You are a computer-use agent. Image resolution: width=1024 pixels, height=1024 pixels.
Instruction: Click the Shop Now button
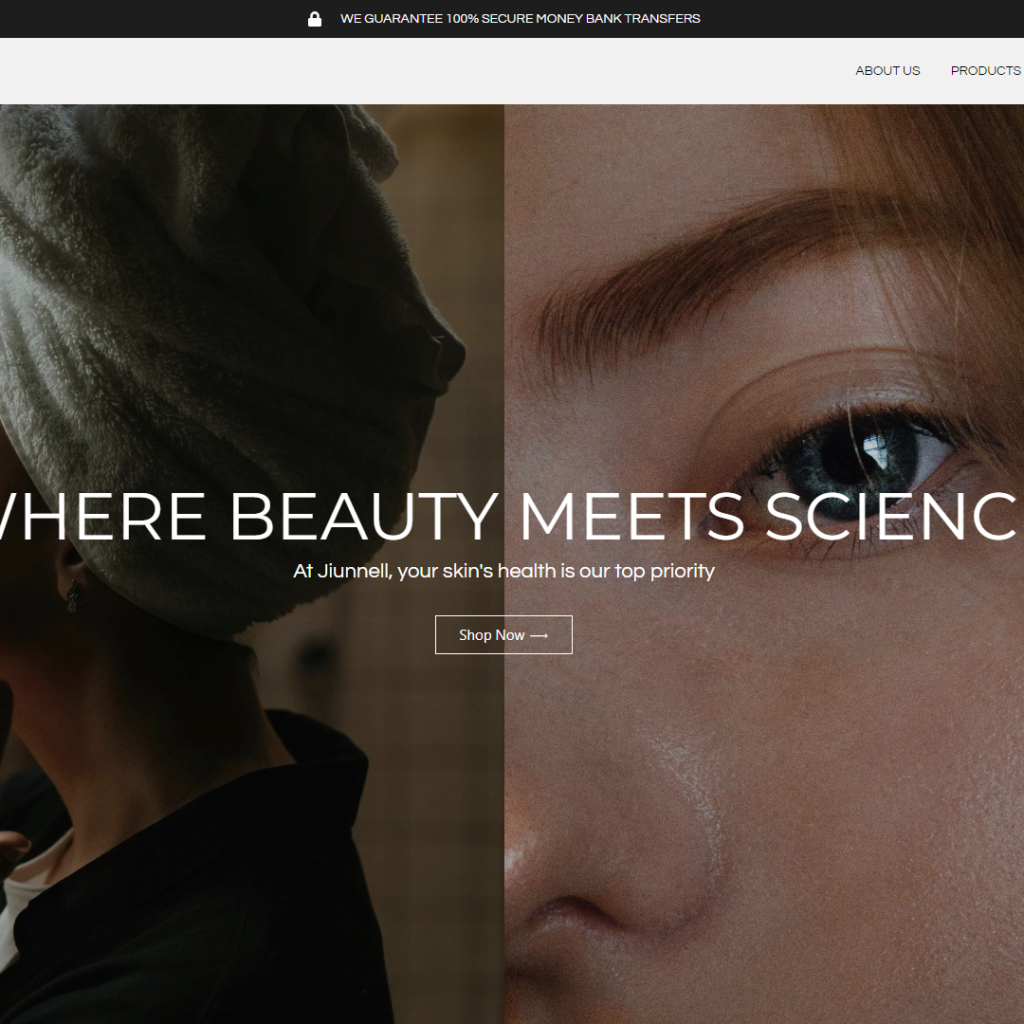(504, 635)
